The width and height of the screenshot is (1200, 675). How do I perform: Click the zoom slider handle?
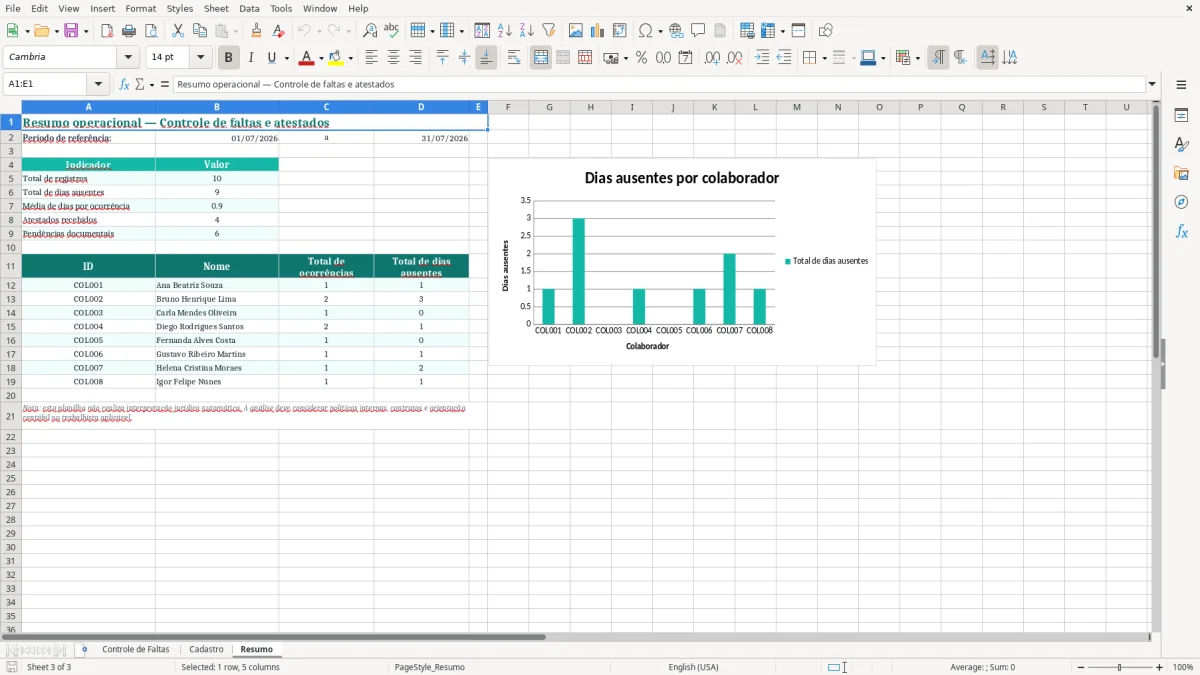point(1120,667)
